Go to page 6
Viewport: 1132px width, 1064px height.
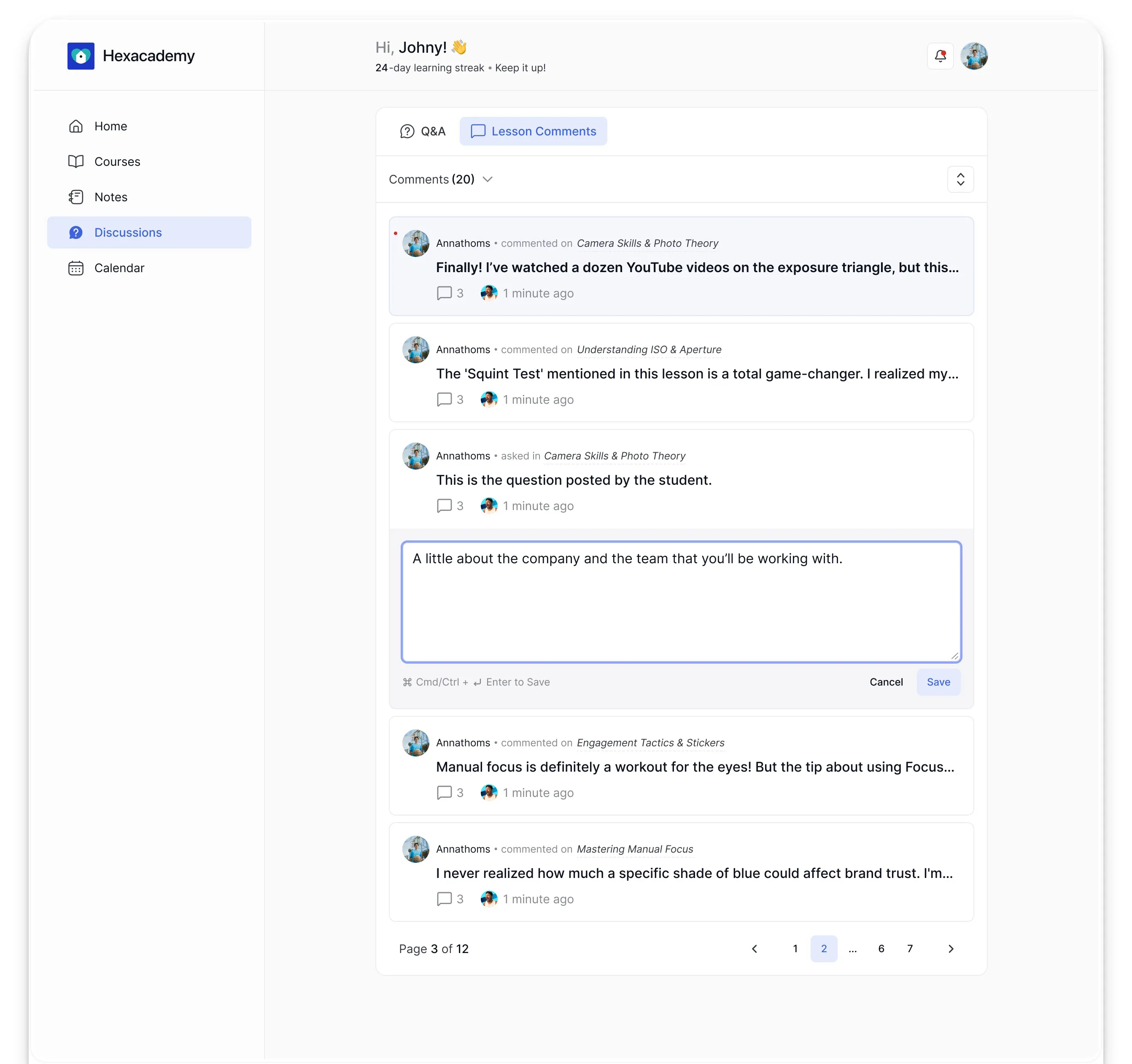(x=881, y=948)
